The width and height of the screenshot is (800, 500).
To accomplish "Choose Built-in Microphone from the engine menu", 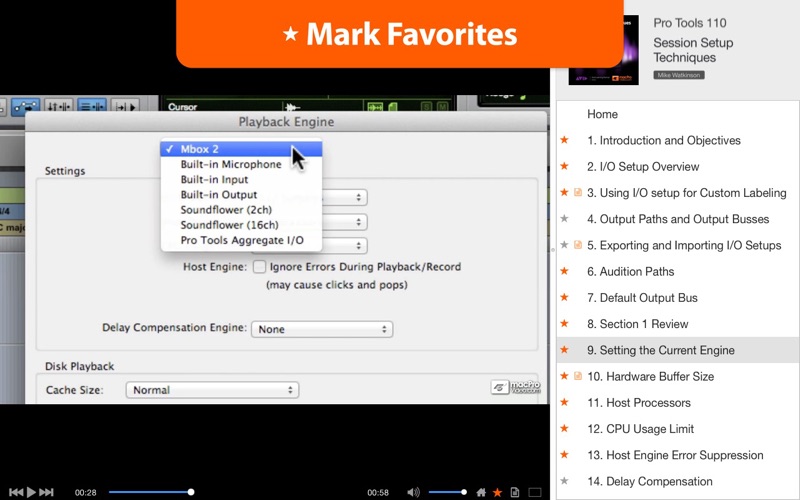I will (x=241, y=164).
